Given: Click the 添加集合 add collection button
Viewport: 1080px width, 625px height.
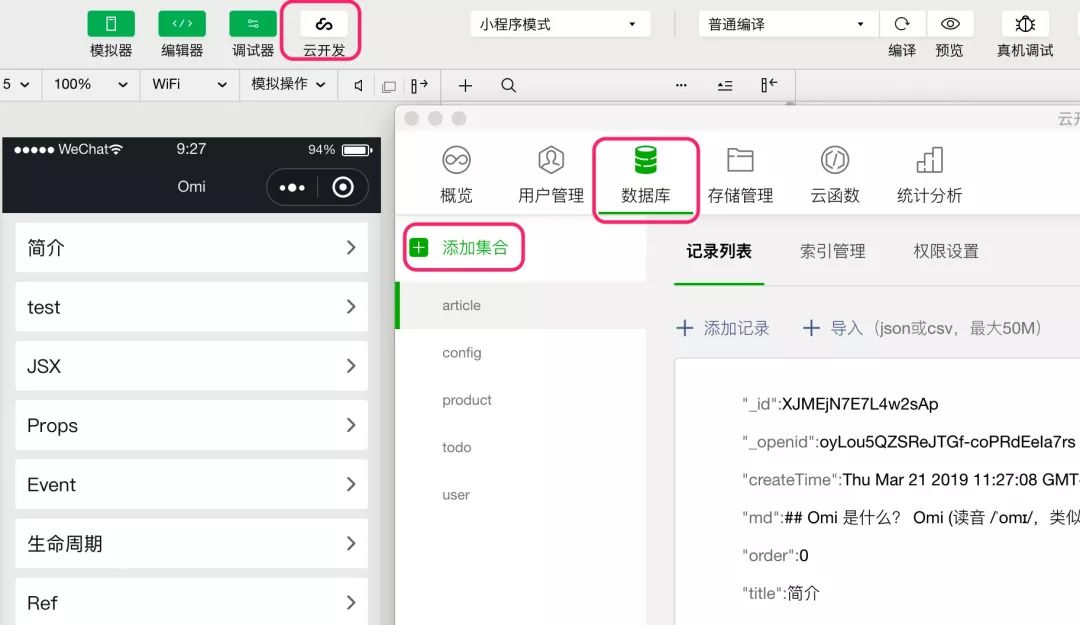Looking at the screenshot, I should coord(459,247).
